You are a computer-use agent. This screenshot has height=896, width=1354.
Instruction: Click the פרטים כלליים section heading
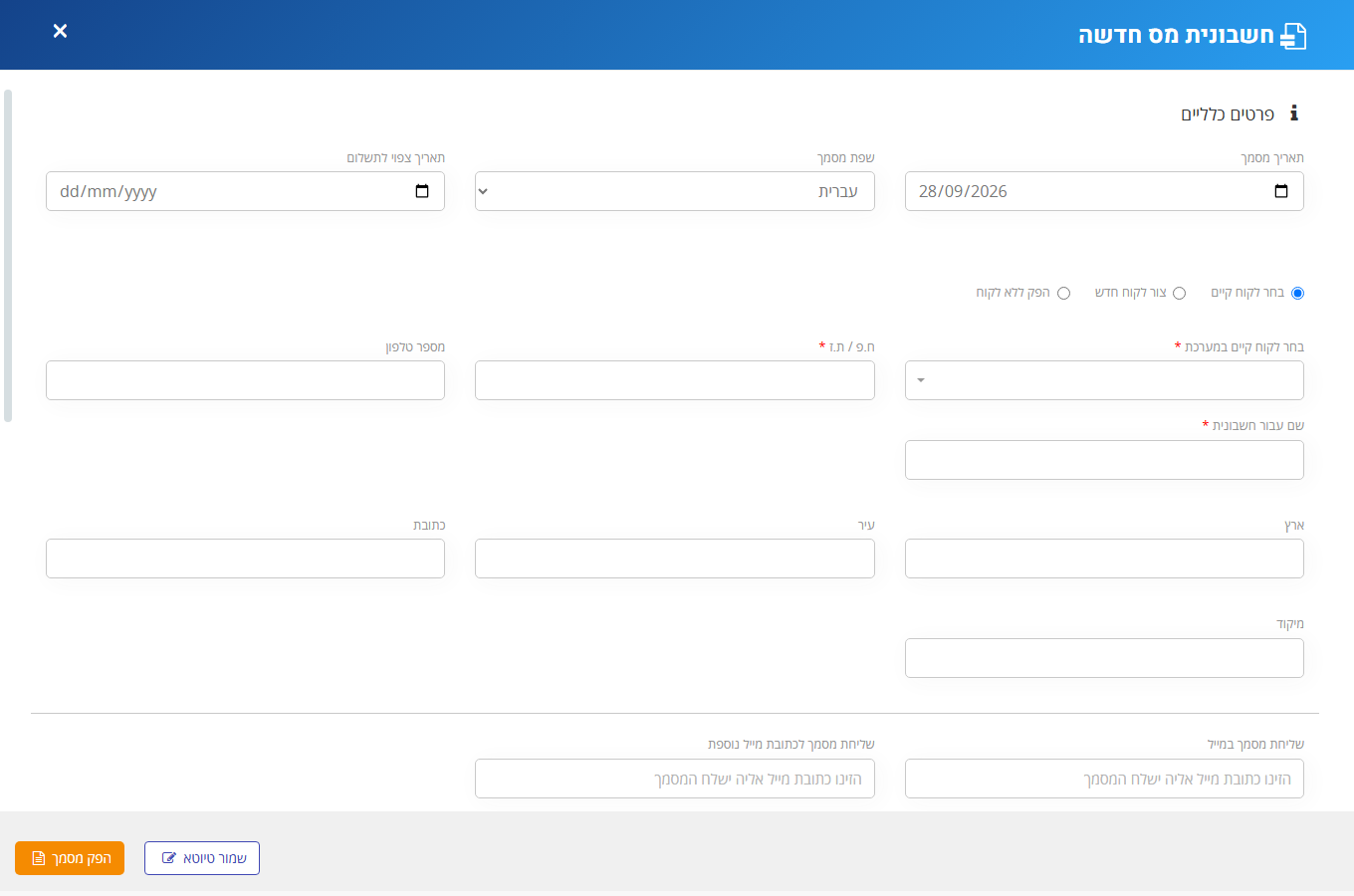pyautogui.click(x=1228, y=114)
